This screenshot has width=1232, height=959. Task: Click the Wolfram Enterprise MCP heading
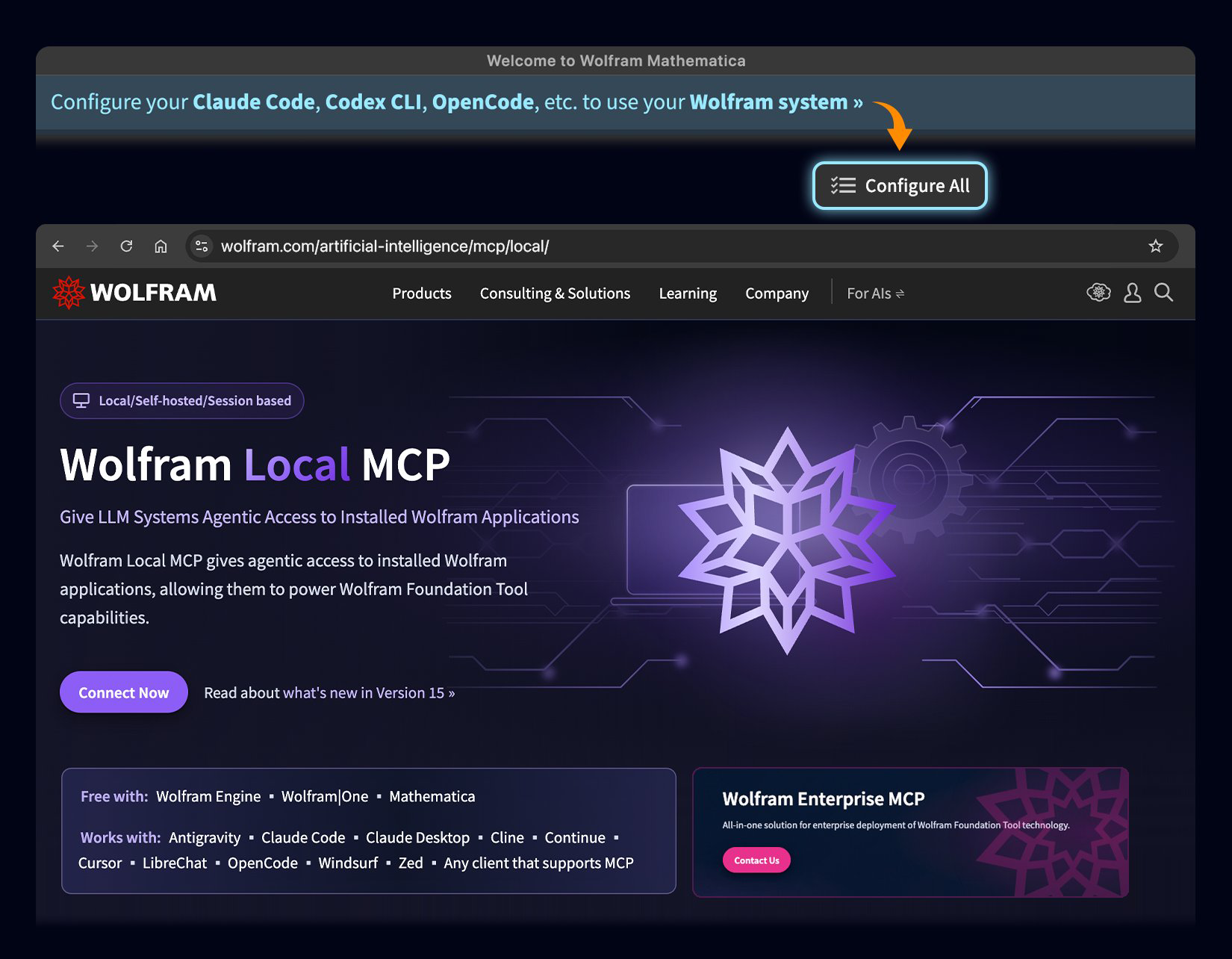click(x=824, y=799)
